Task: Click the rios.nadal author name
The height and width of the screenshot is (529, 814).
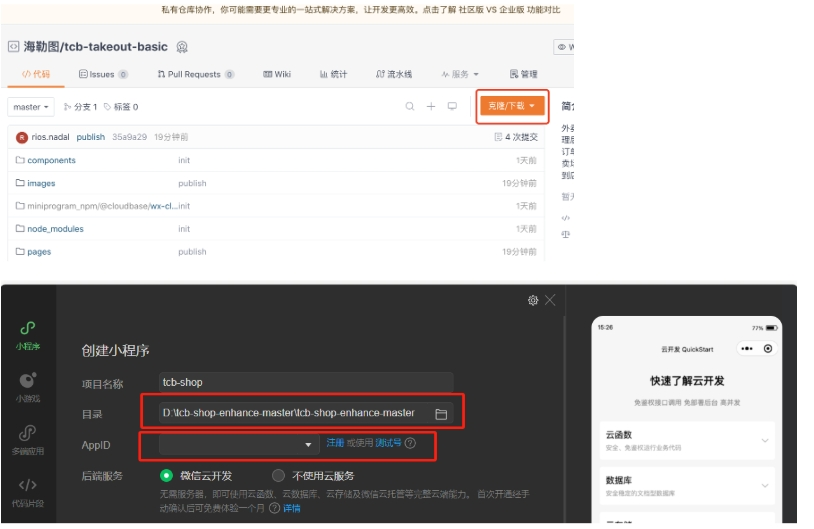Action: (50, 137)
